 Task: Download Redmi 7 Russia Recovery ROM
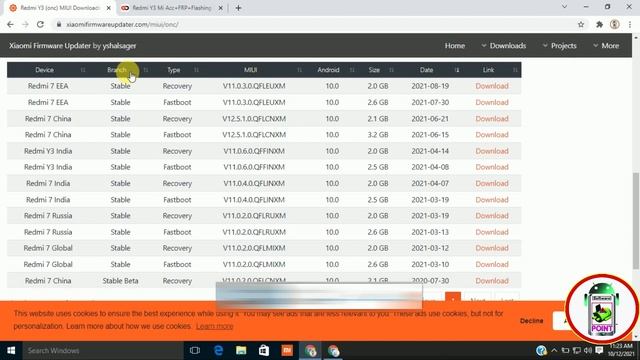click(x=492, y=216)
